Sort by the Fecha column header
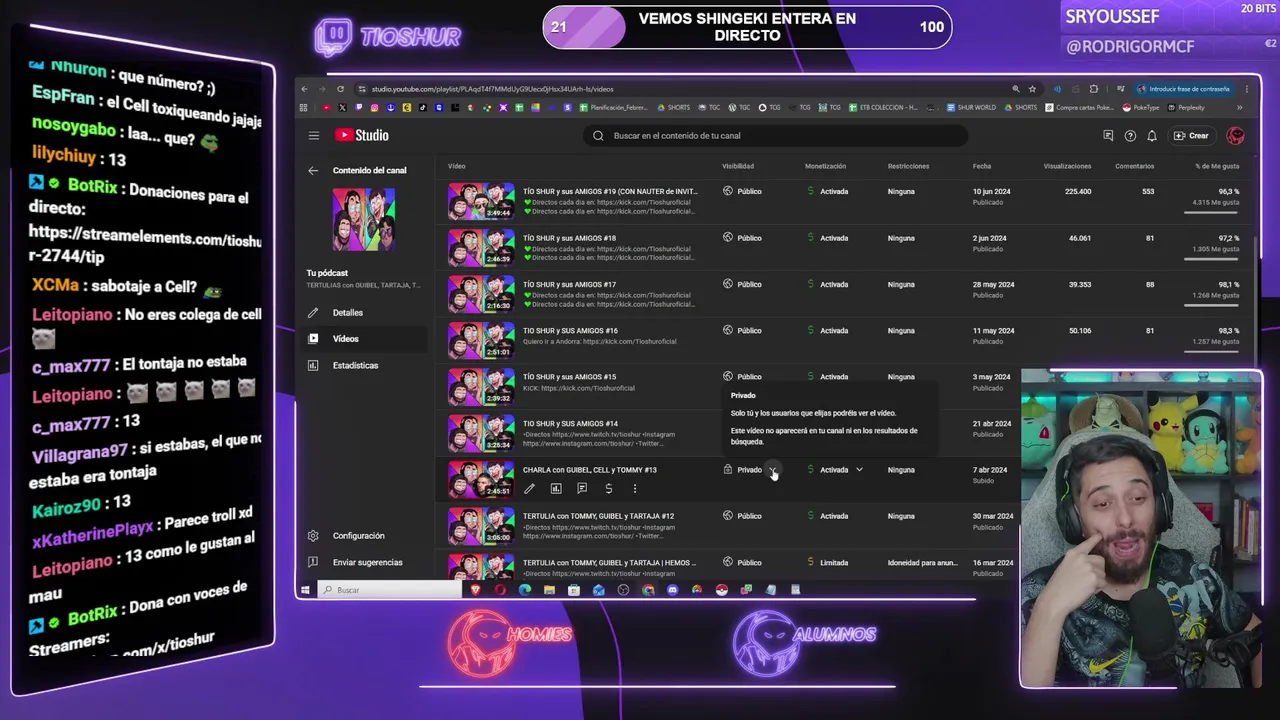The height and width of the screenshot is (720, 1280). pyautogui.click(x=982, y=166)
